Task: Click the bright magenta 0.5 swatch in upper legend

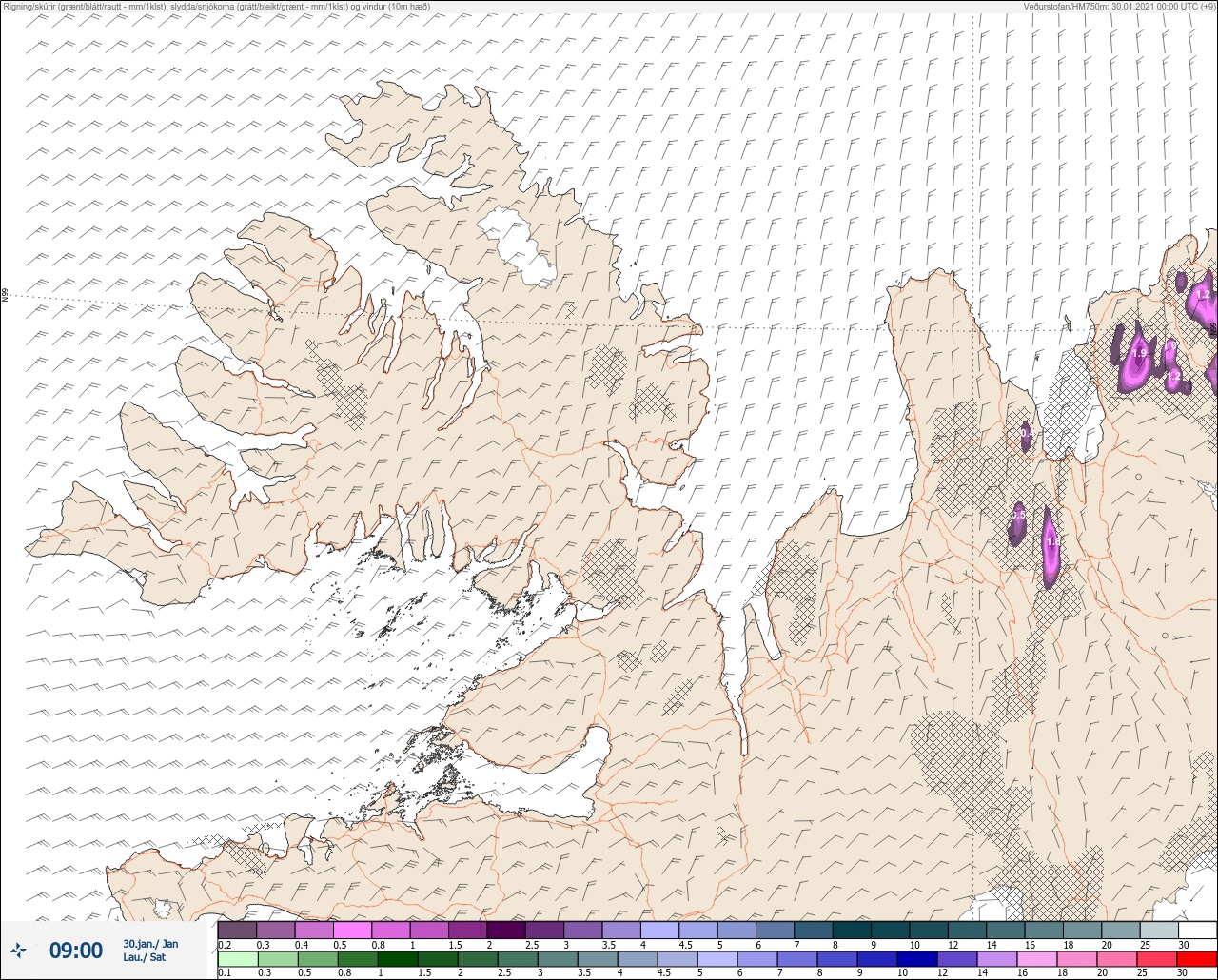Action: (x=352, y=931)
